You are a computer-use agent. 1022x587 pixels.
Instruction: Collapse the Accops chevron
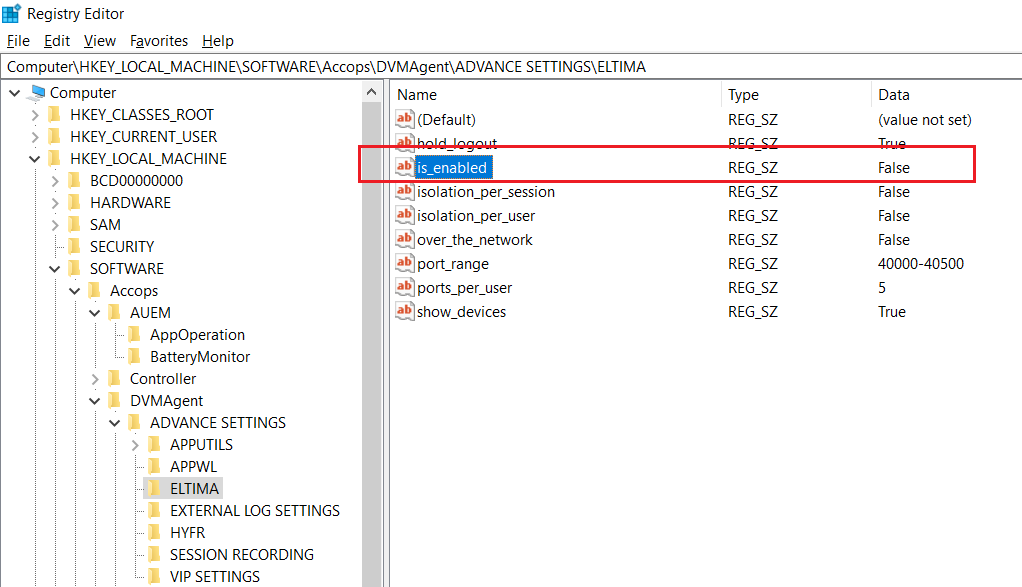[75, 291]
